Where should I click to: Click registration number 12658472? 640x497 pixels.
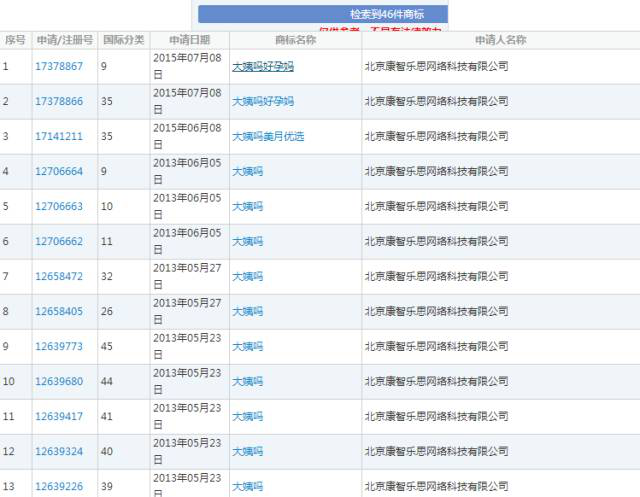tap(59, 276)
